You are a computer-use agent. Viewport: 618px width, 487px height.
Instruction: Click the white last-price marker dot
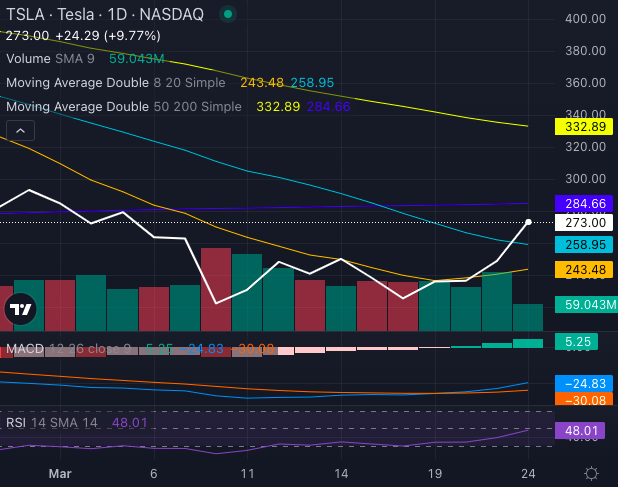coord(528,221)
